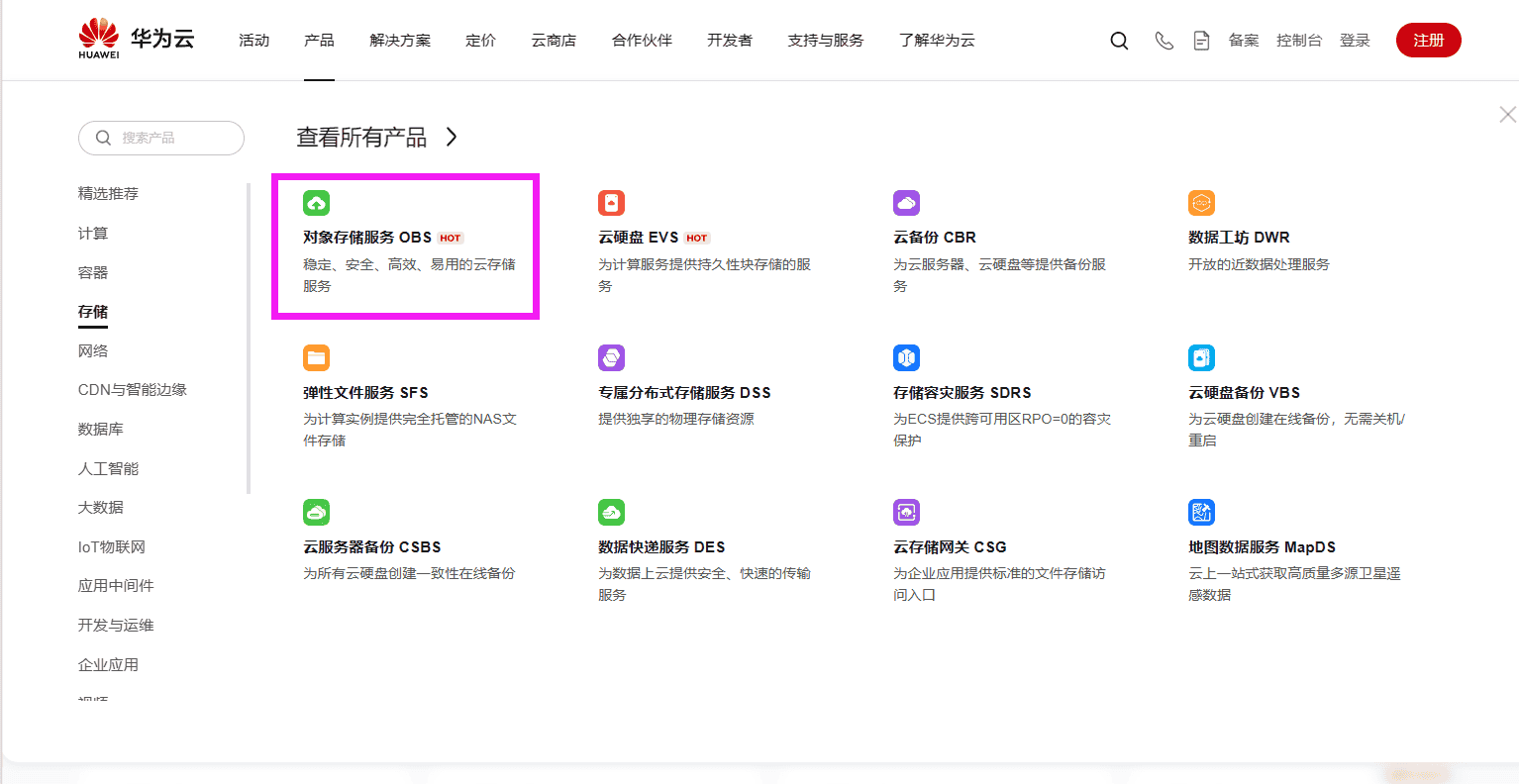Open 数据工坊 DWR via its icon
1519x784 pixels.
pos(1201,202)
